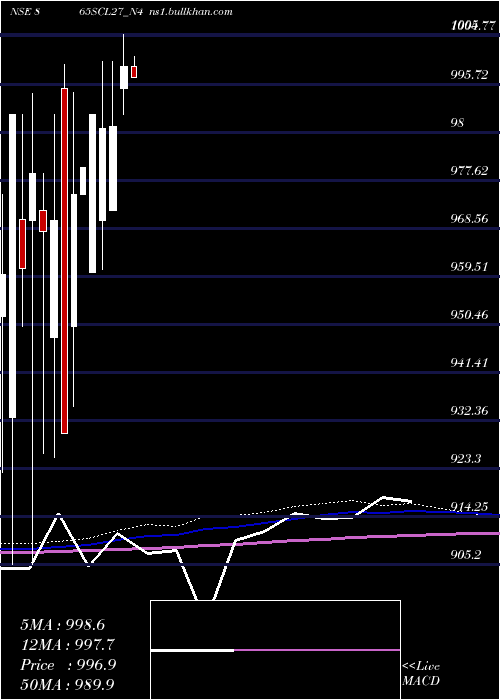Click the ns1.bullkhan.com watermark text

191,12
